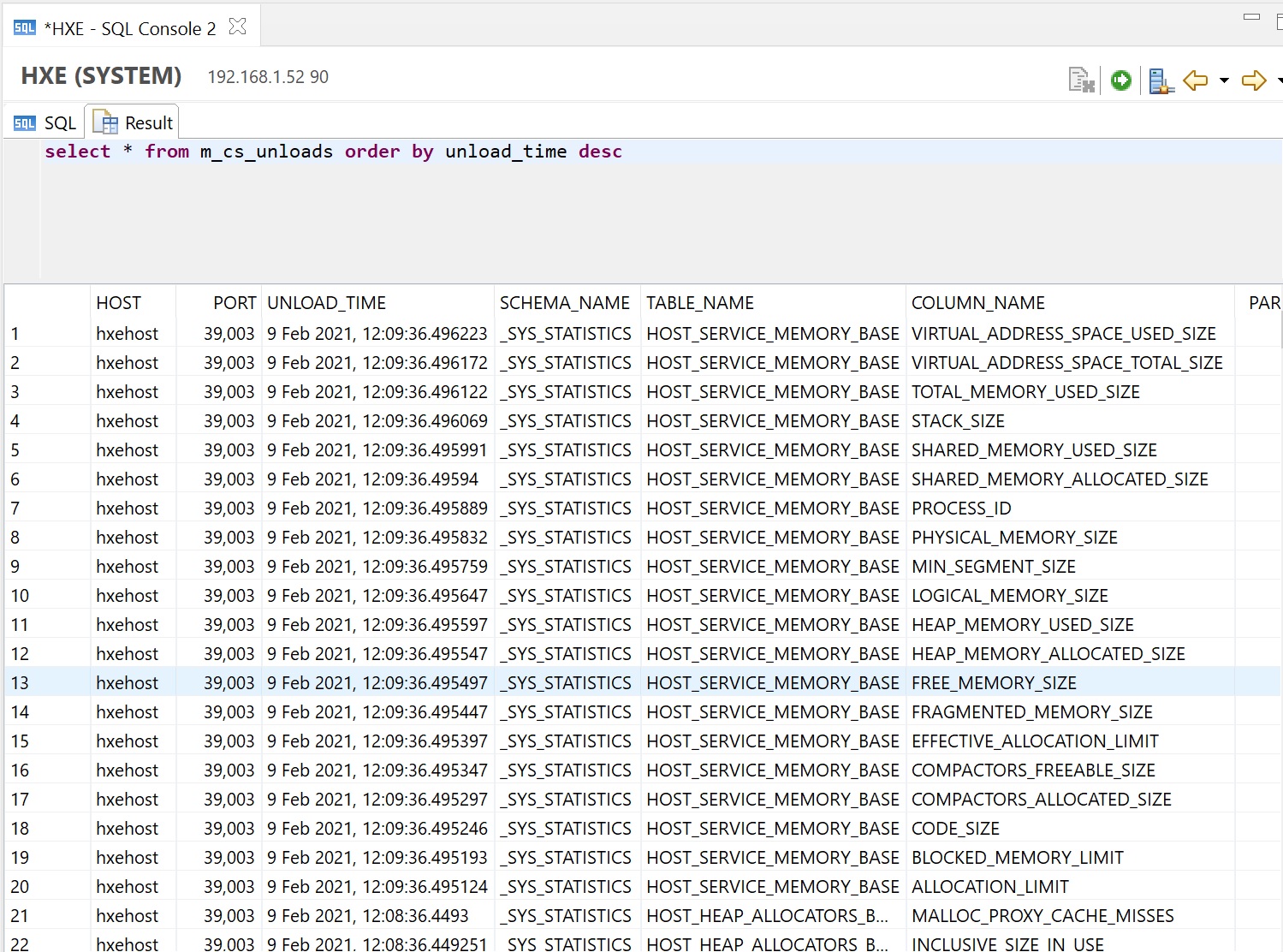Close the HXE SQL Console 2 tab
1283x952 pixels.
238,27
